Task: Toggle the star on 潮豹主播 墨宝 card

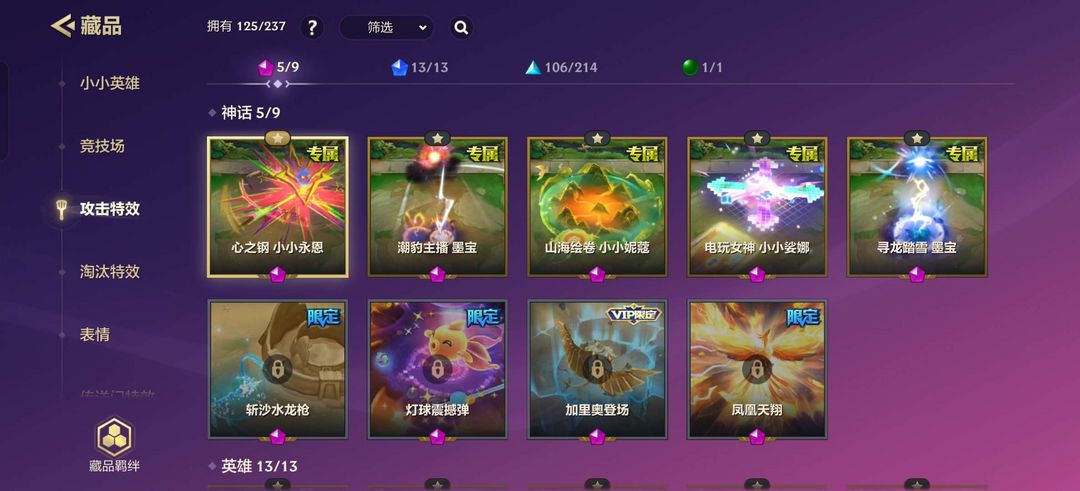Action: coord(437,138)
